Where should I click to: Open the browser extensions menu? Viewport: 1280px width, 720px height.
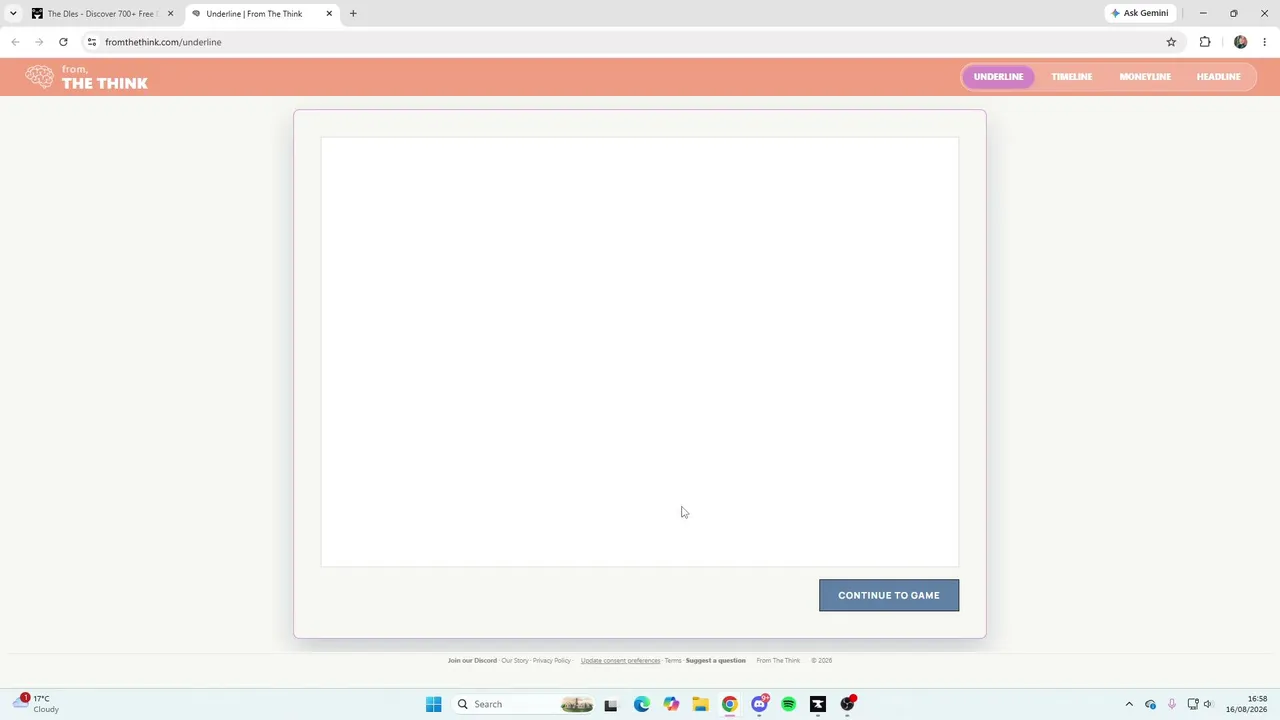coord(1205,42)
